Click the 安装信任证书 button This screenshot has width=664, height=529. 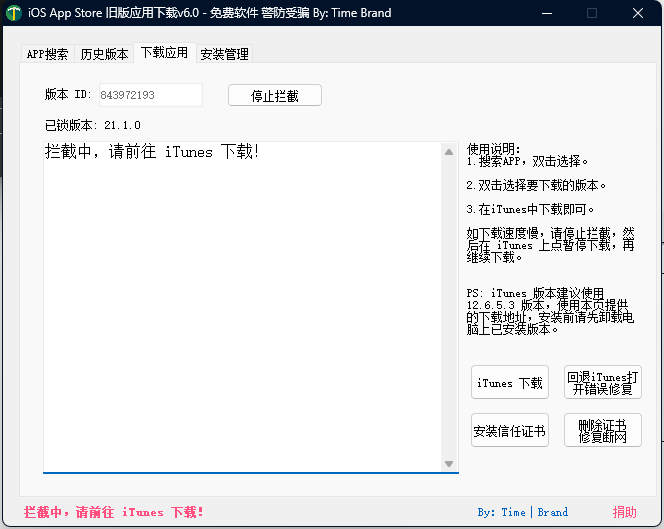click(510, 430)
